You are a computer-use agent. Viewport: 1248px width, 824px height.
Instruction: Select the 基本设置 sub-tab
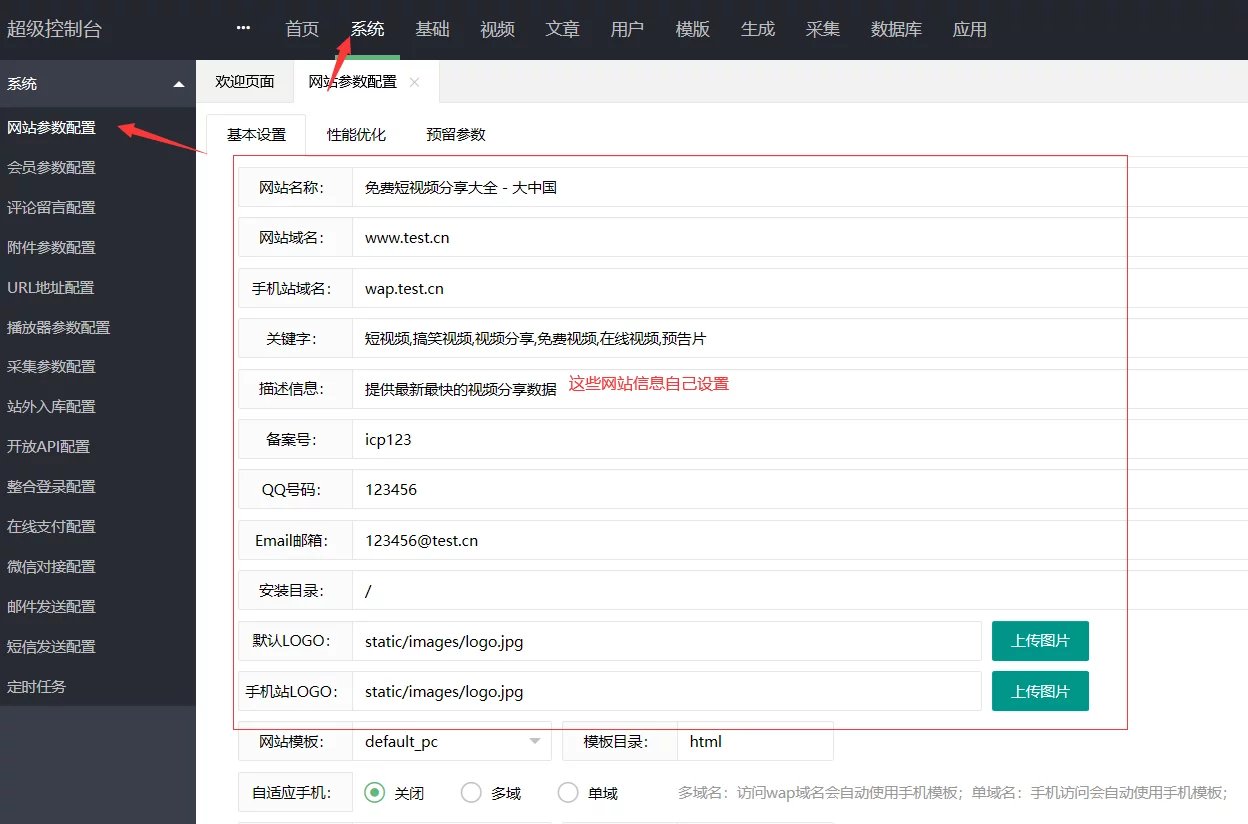click(256, 134)
